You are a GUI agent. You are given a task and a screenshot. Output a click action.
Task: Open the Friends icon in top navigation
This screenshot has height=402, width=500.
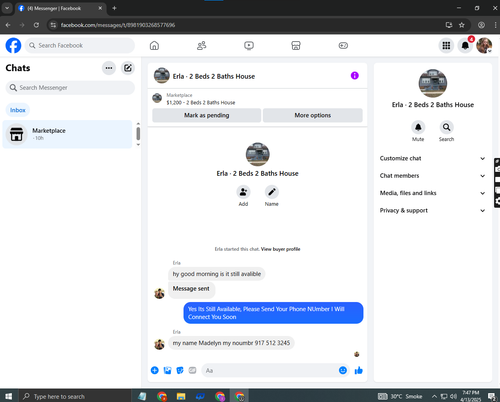pos(201,45)
